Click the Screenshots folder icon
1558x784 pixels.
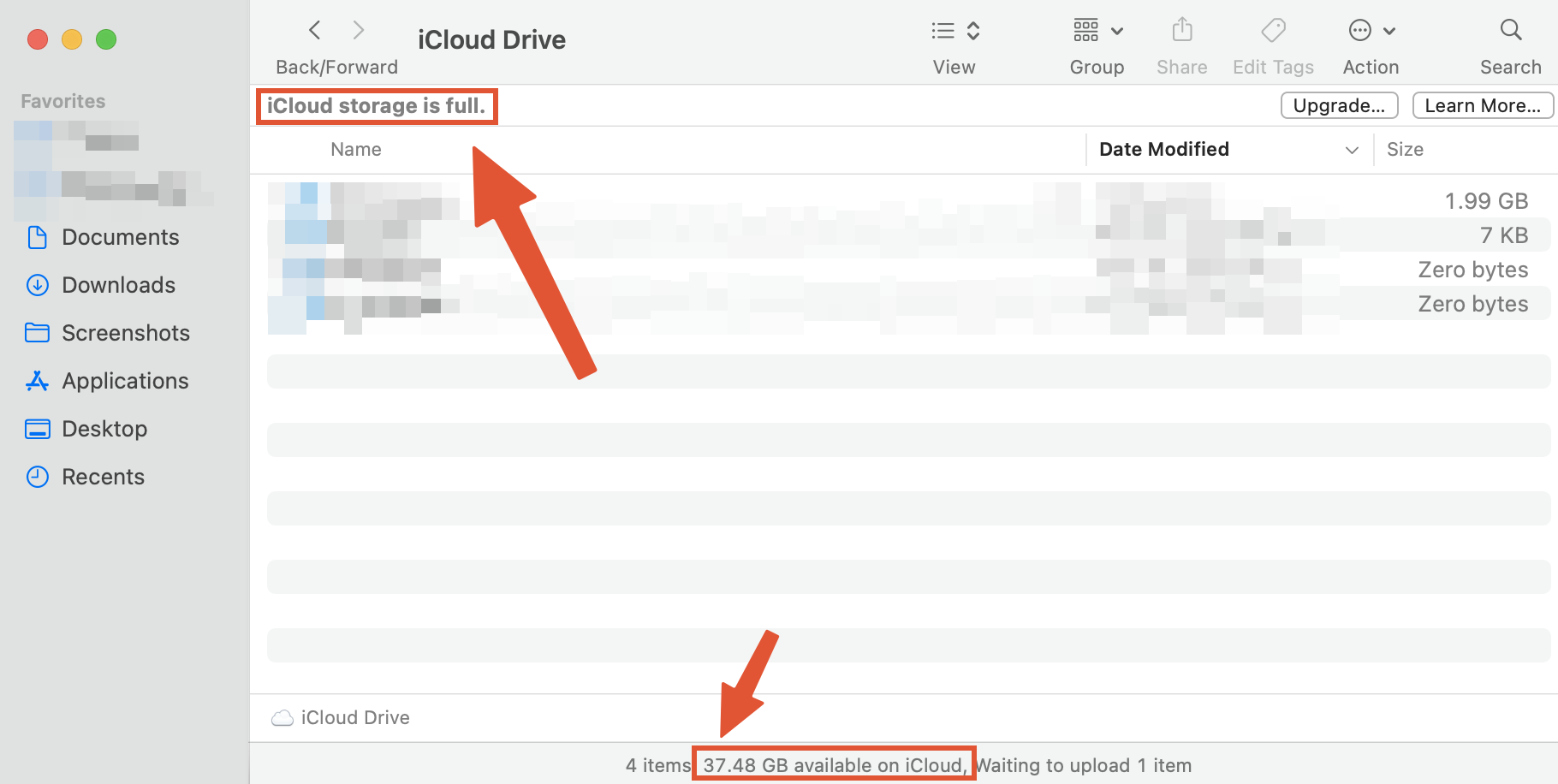coord(38,332)
